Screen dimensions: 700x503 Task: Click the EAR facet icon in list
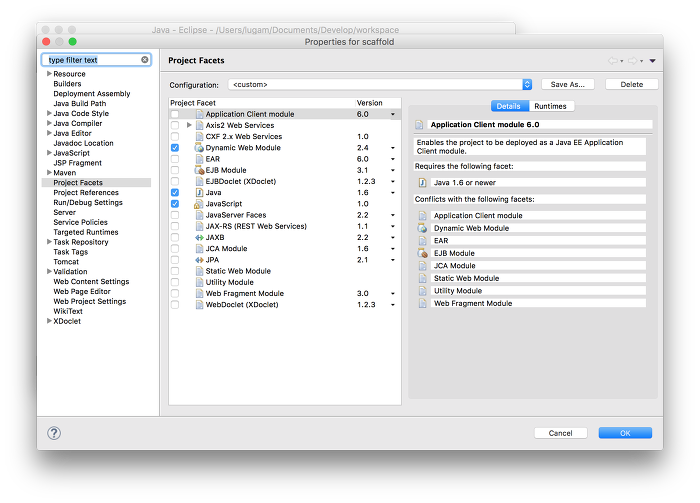200,159
